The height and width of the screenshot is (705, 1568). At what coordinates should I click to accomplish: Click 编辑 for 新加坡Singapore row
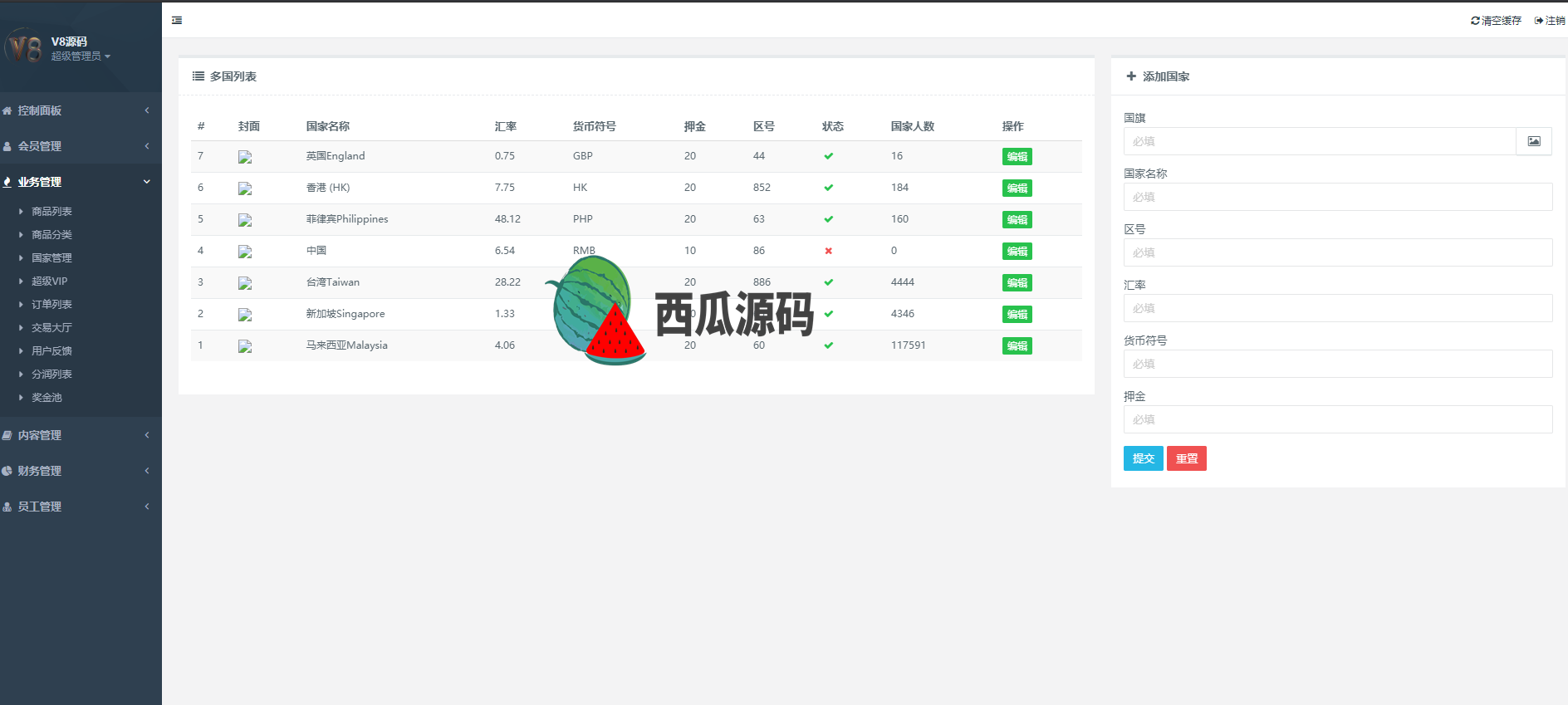tap(1017, 314)
